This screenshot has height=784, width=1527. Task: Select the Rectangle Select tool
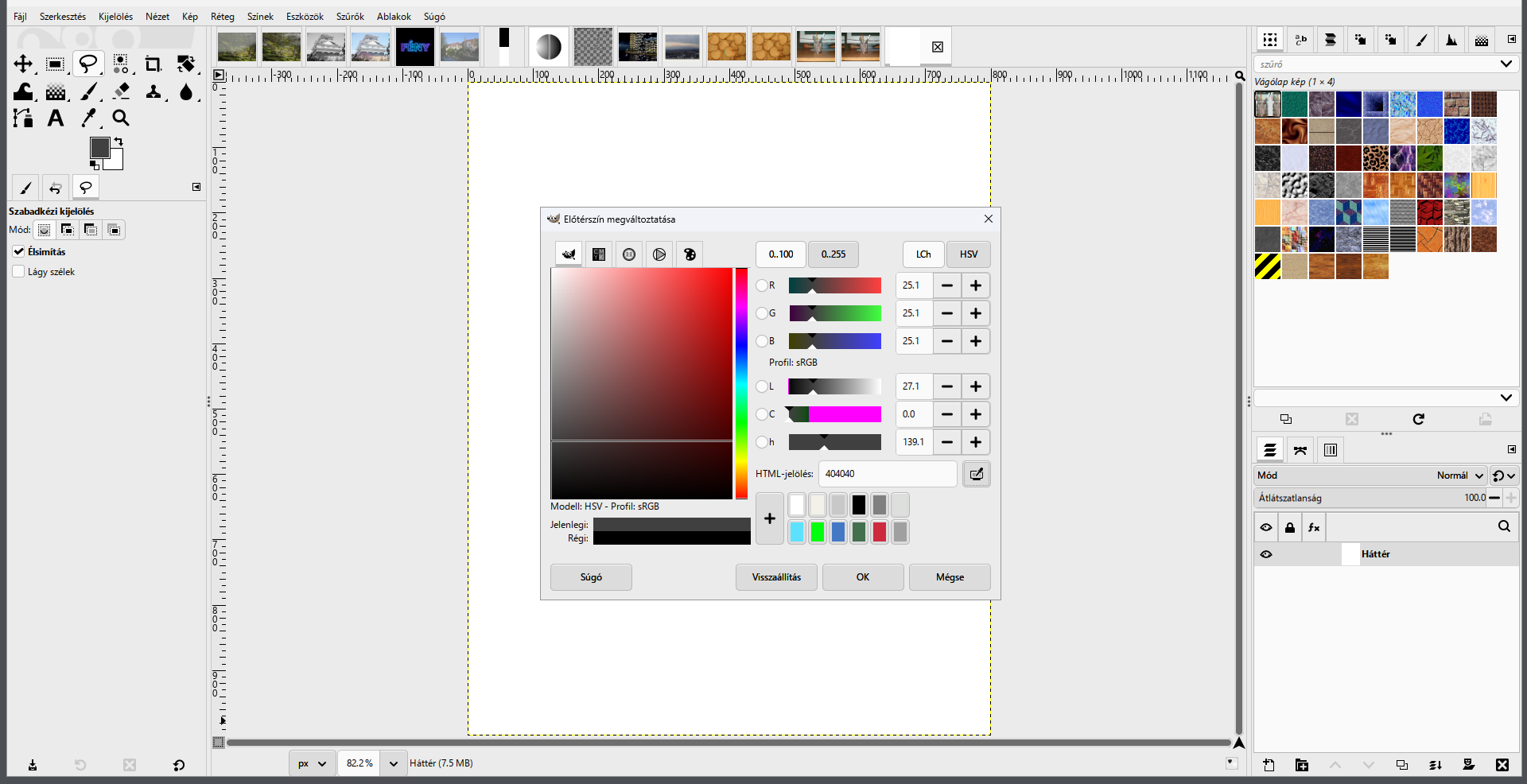tap(55, 64)
